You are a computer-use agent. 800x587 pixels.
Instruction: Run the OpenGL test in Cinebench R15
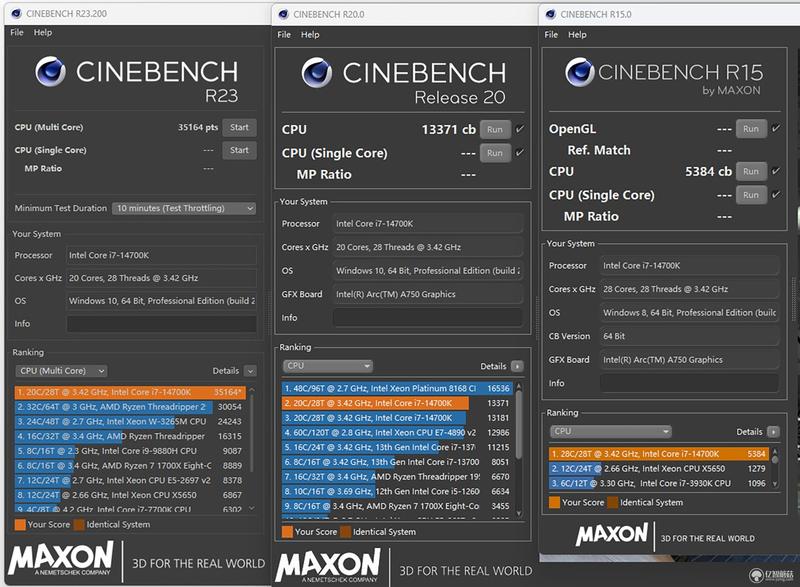click(x=751, y=129)
